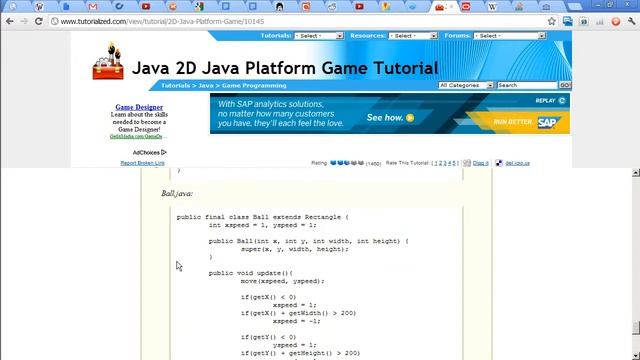Open the Chrome wrench menu
This screenshot has width=640, height=360.
[x=631, y=21]
